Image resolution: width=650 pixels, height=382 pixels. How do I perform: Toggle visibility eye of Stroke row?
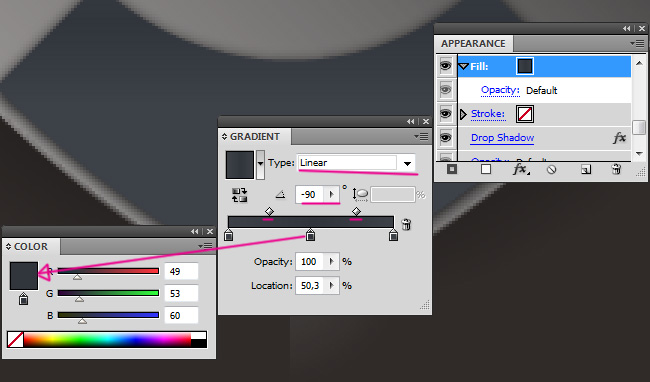point(446,114)
